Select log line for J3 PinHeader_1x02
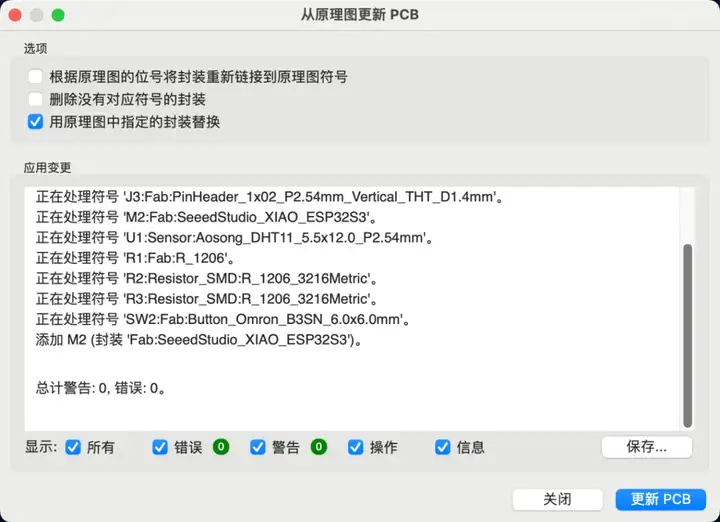Viewport: 720px width, 522px height. (x=270, y=197)
